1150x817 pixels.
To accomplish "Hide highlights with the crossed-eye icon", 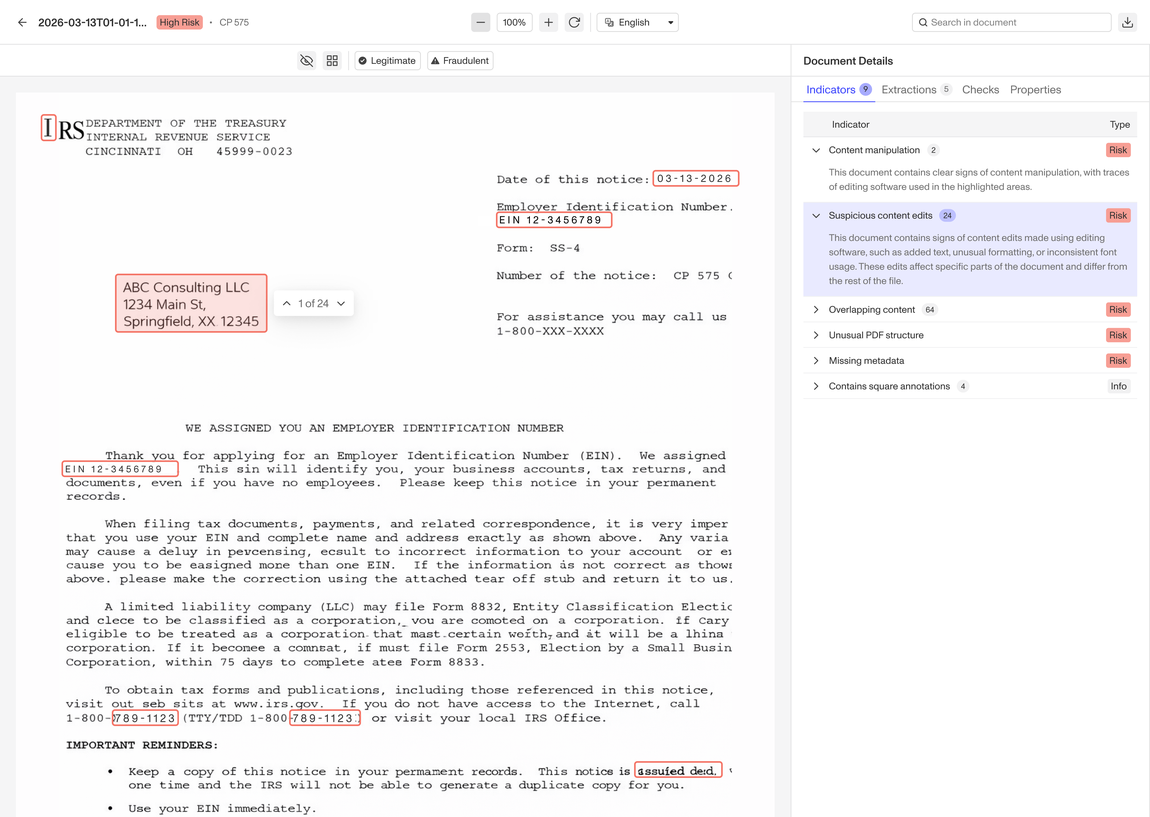I will point(307,61).
